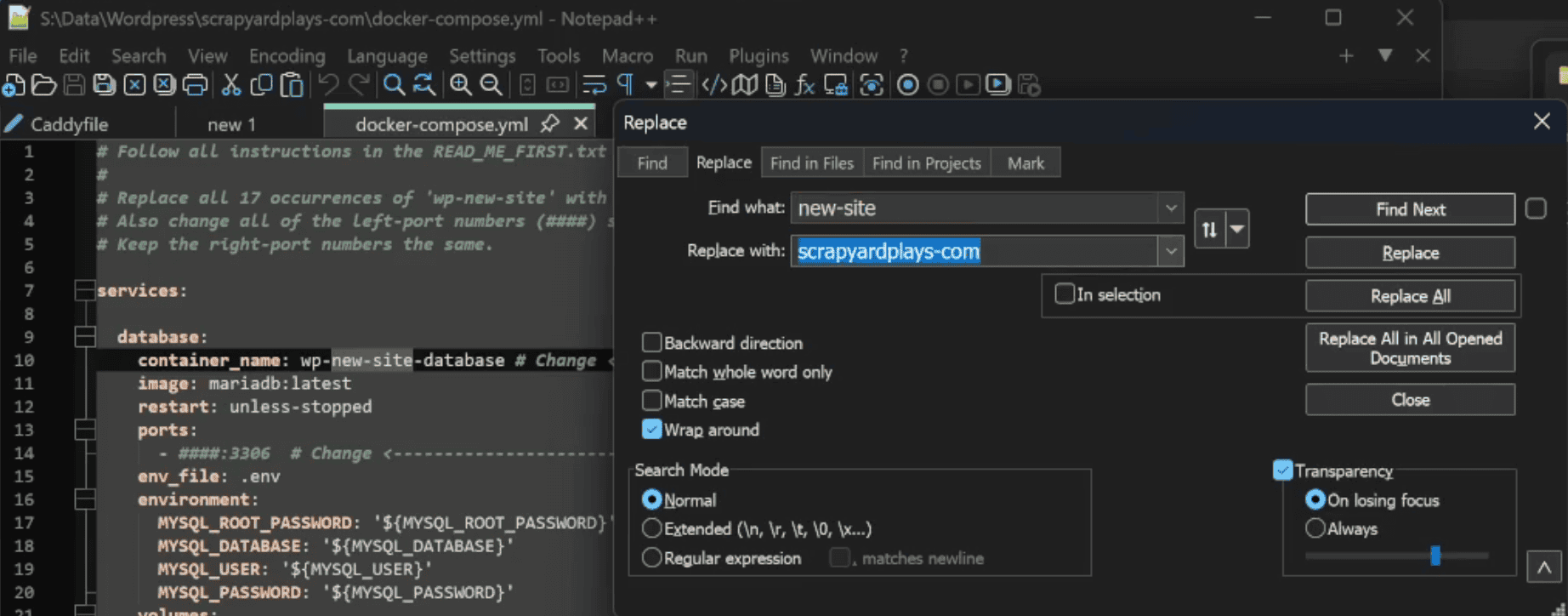Open the Function List fx icon

(x=804, y=85)
